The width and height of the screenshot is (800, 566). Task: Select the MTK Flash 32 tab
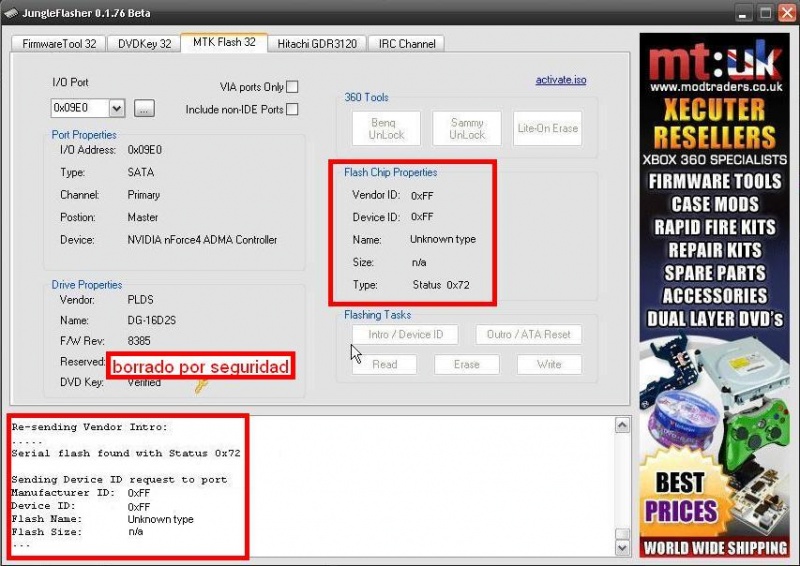[x=224, y=42]
